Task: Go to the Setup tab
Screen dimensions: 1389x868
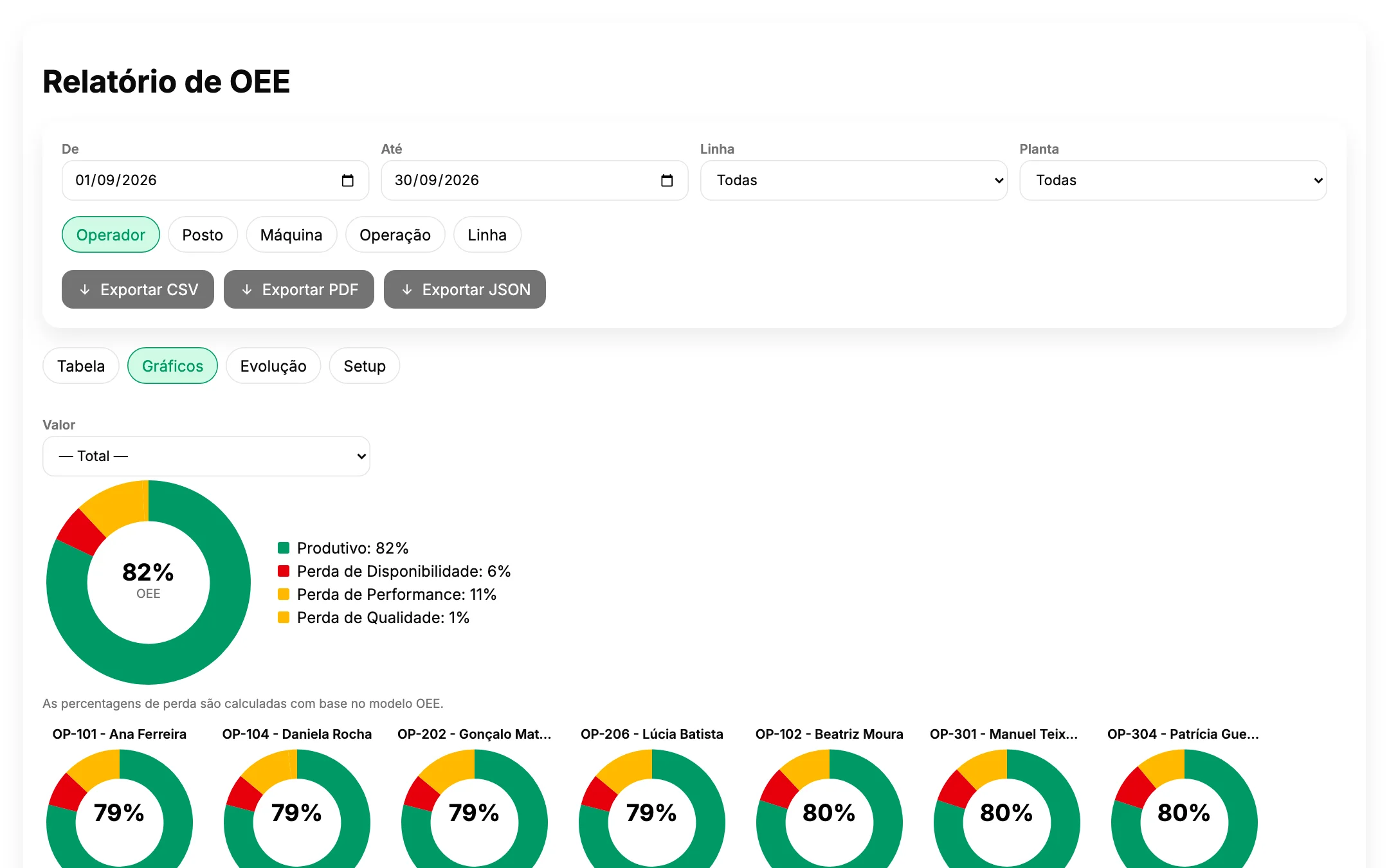Action: click(x=365, y=366)
